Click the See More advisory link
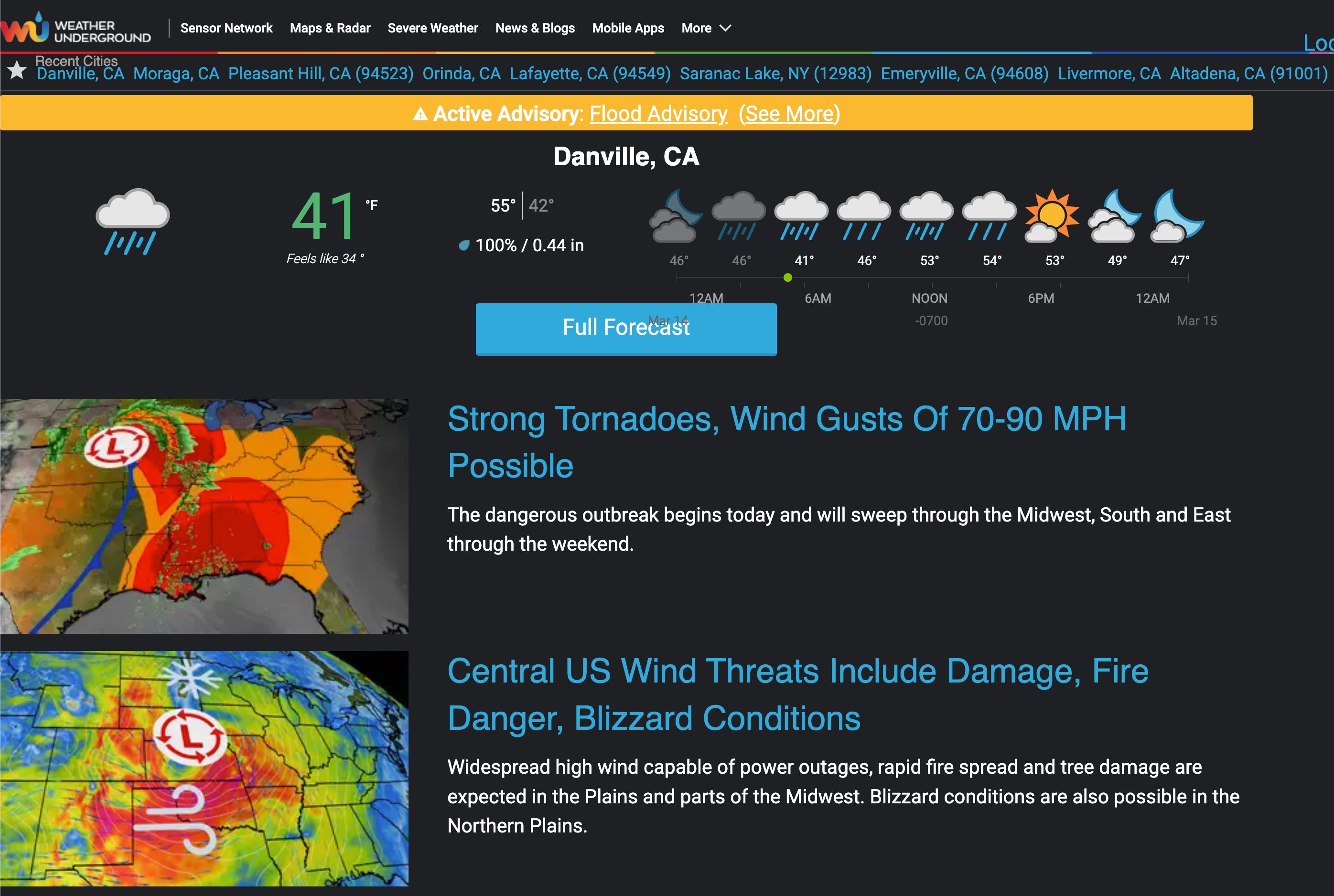 click(x=789, y=114)
